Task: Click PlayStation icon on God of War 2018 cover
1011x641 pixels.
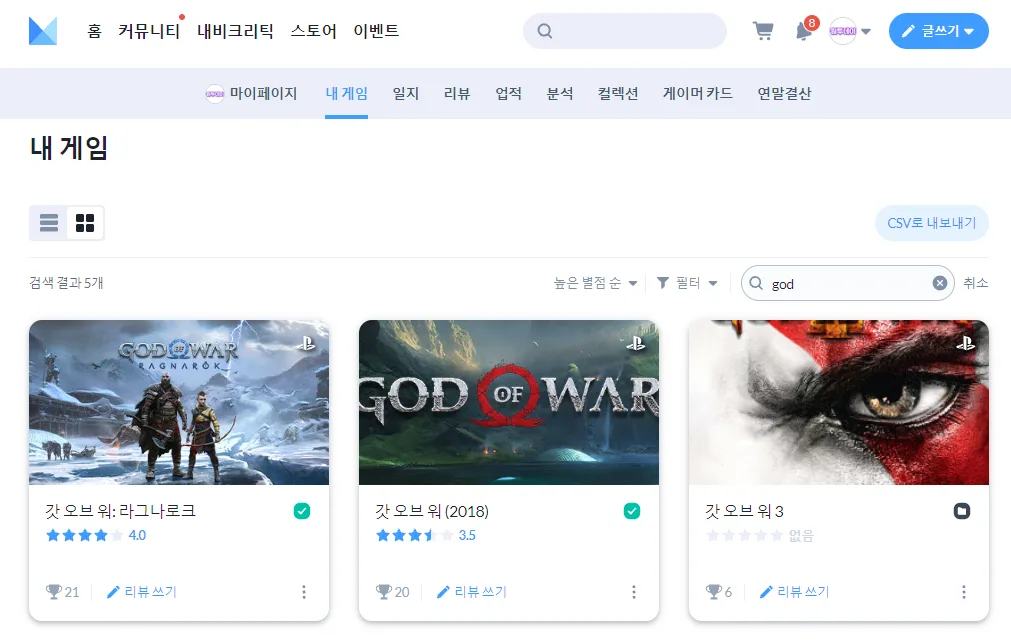Action: pos(636,343)
